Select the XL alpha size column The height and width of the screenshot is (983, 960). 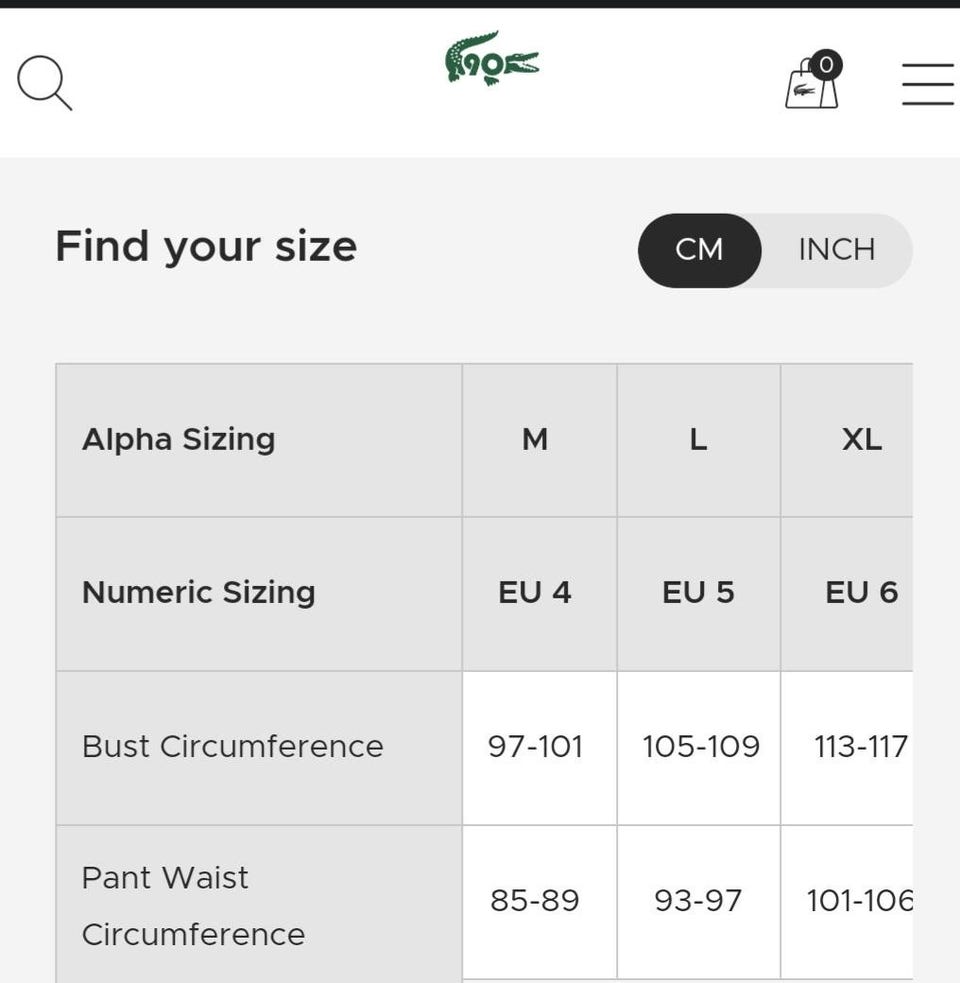847,440
